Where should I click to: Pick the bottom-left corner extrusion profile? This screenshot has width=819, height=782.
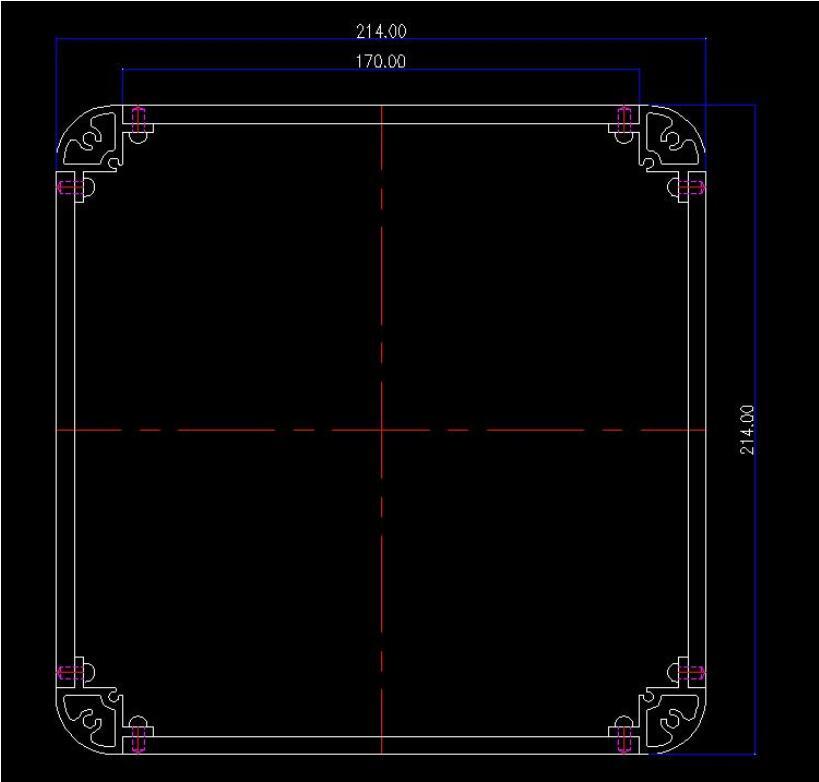pyautogui.click(x=95, y=719)
